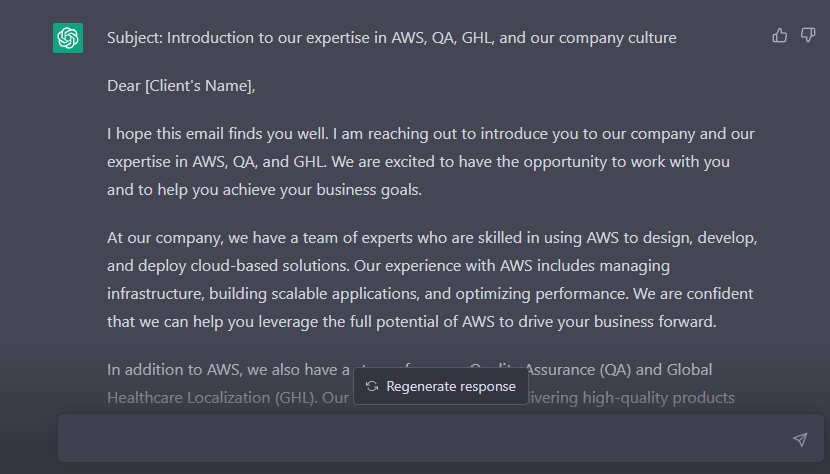Click the "Assurance (QA) and Global" text
830x474 pixels.
(x=619, y=369)
